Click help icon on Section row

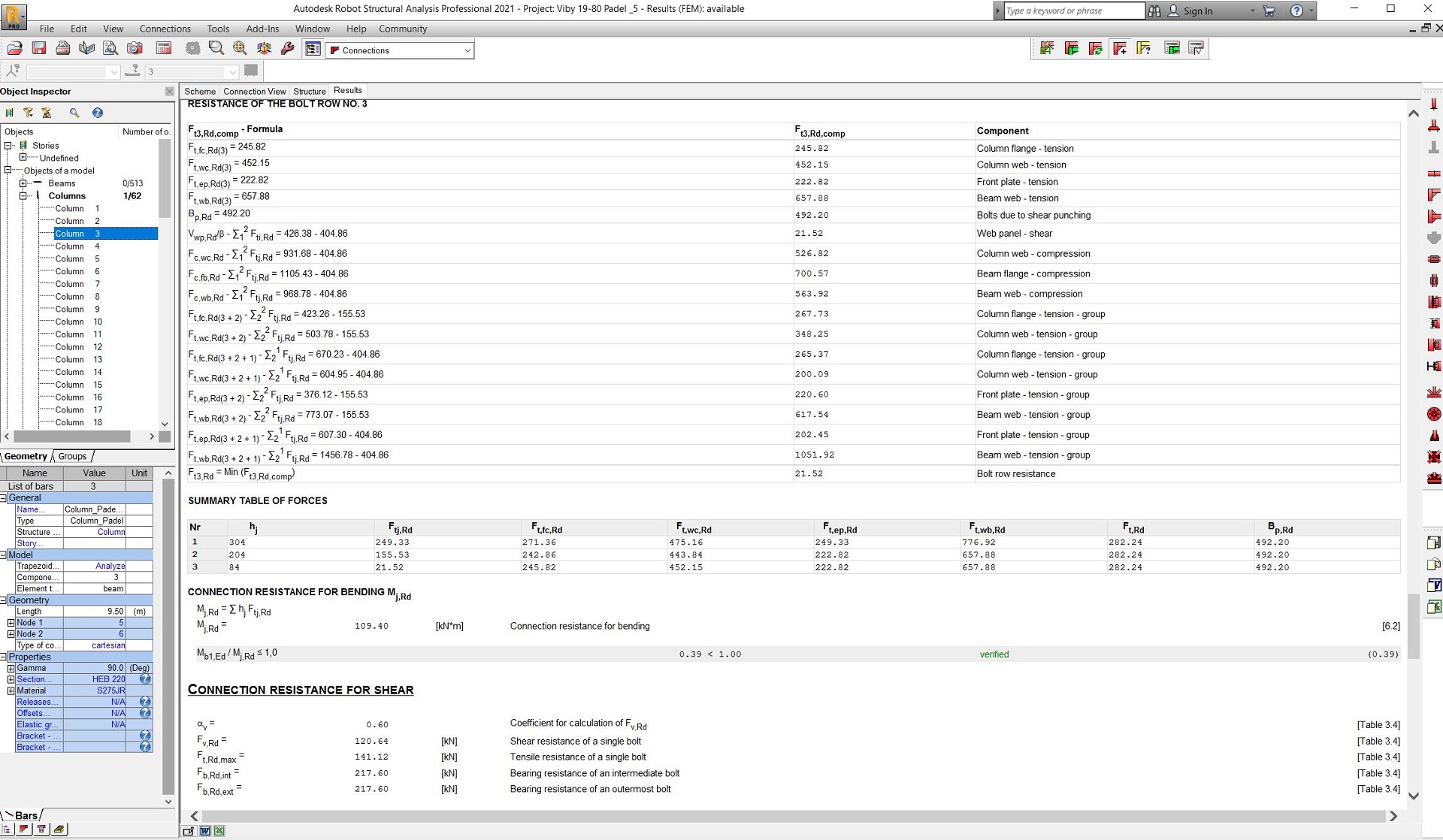click(x=145, y=679)
